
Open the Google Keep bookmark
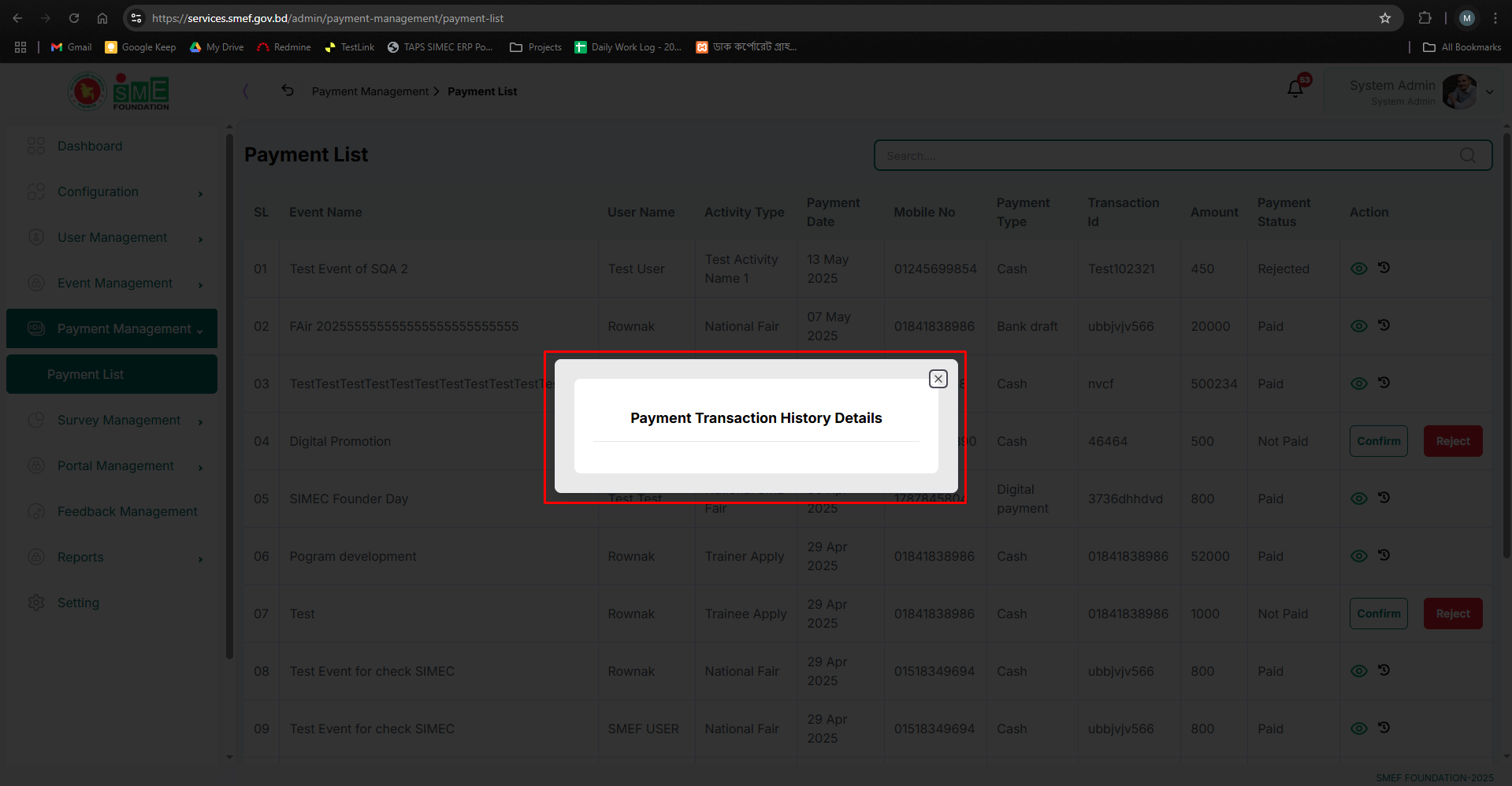click(x=140, y=47)
